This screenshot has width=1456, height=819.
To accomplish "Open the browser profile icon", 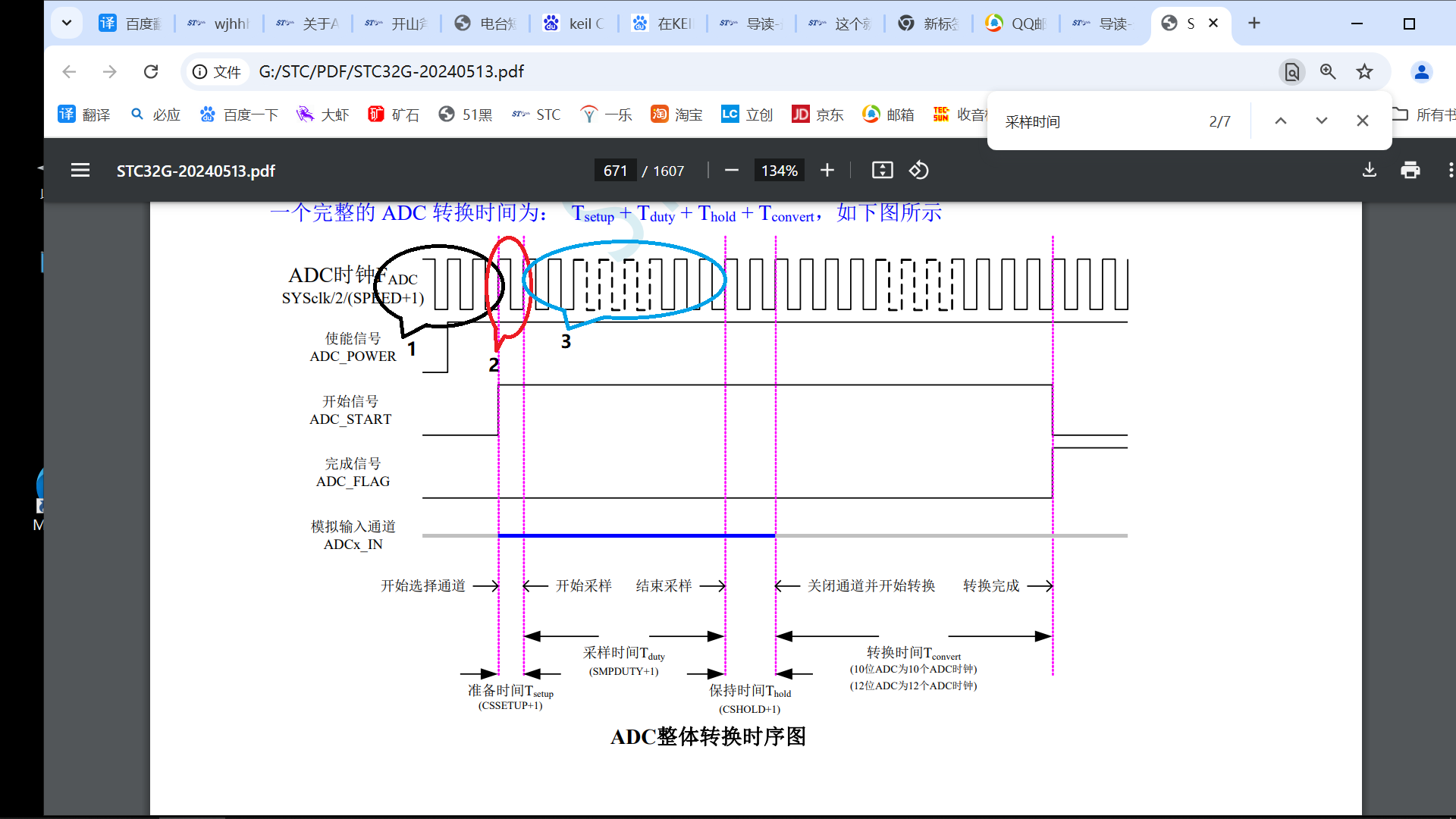I will coord(1422,71).
